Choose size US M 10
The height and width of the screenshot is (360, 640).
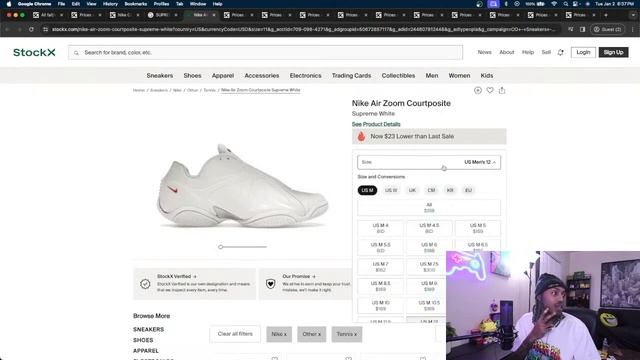click(x=380, y=306)
